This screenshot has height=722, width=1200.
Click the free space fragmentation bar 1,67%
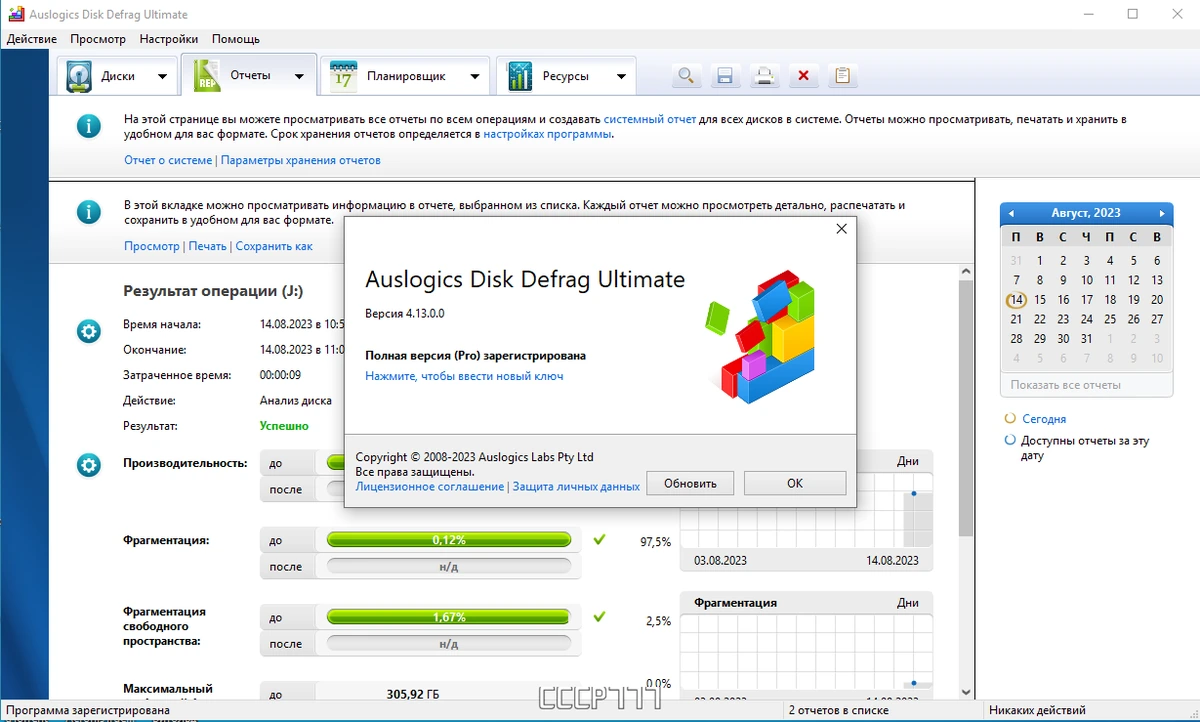[x=449, y=617]
